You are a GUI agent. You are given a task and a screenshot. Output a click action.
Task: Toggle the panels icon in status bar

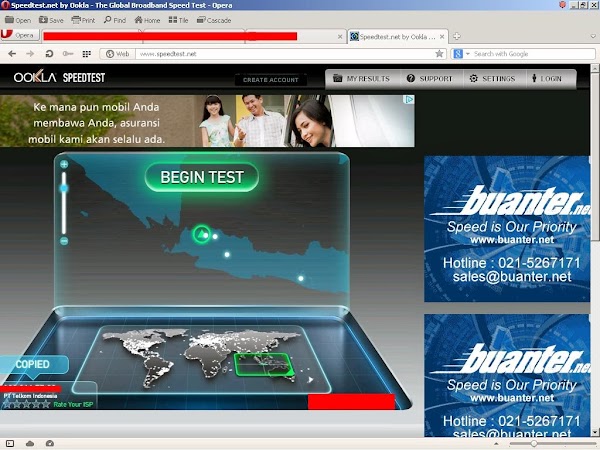tap(10, 444)
